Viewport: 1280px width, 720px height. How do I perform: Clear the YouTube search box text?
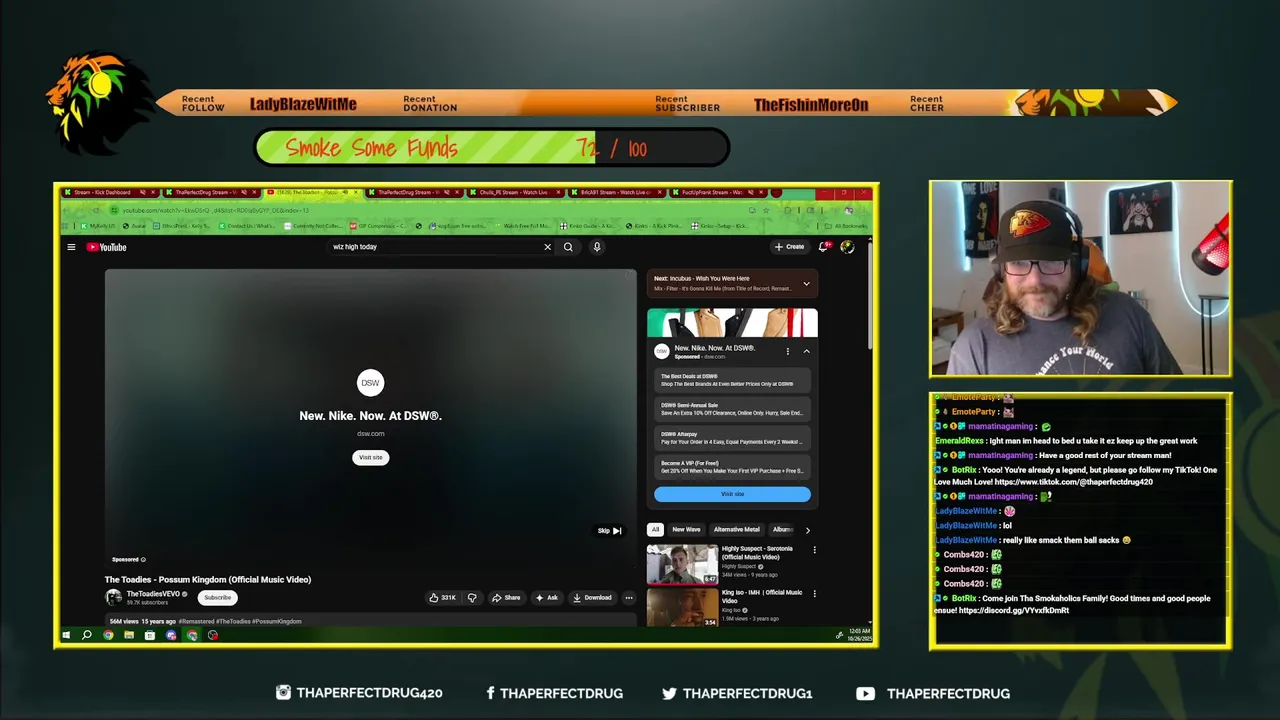[547, 247]
